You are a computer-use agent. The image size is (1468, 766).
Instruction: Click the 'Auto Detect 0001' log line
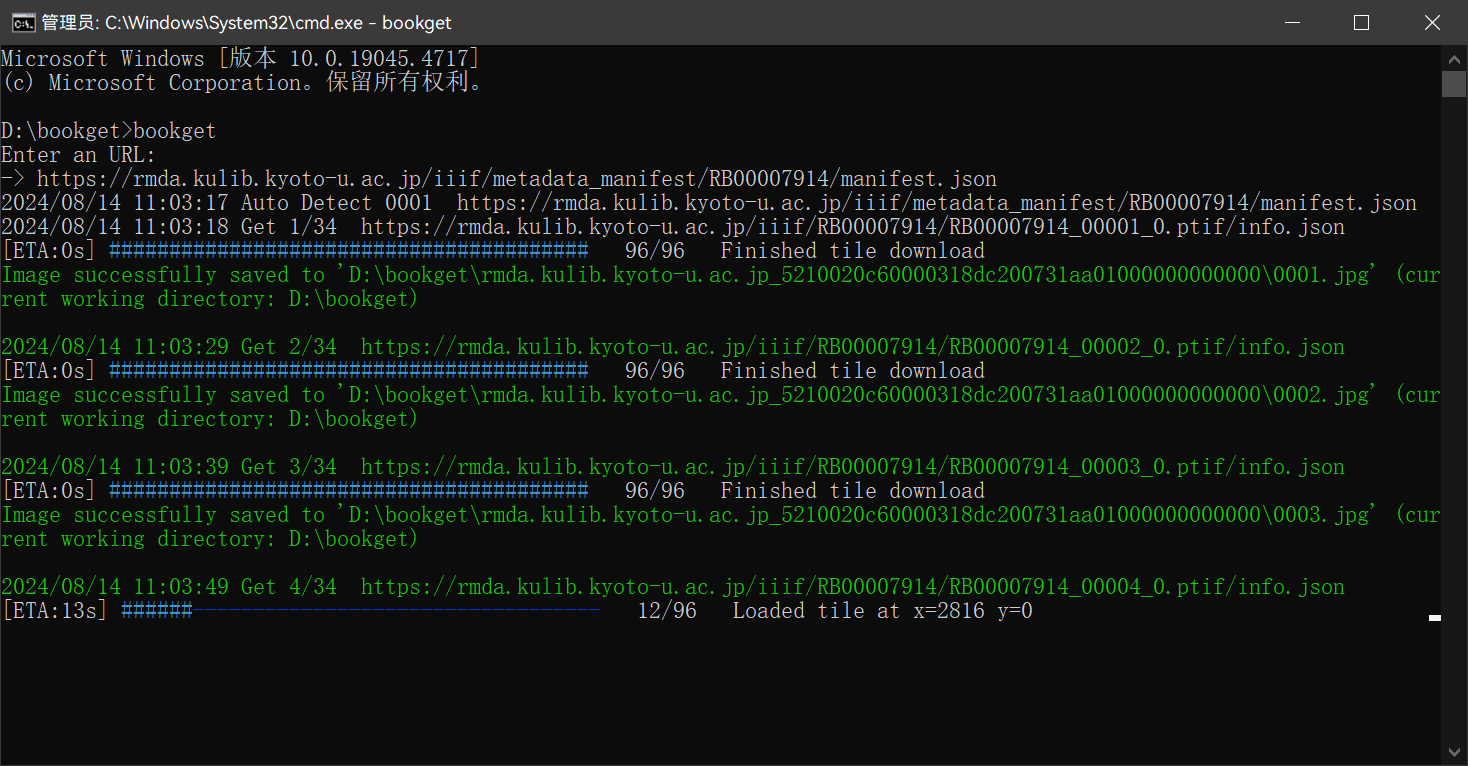pos(709,203)
